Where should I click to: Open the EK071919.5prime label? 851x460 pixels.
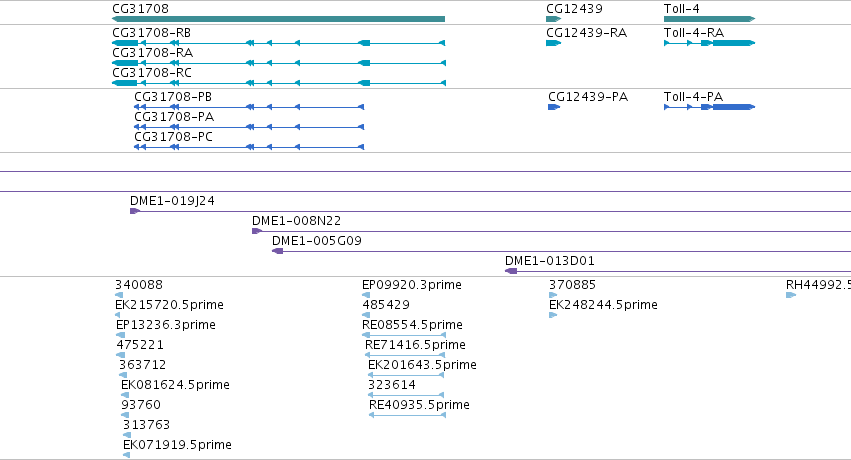pos(177,445)
